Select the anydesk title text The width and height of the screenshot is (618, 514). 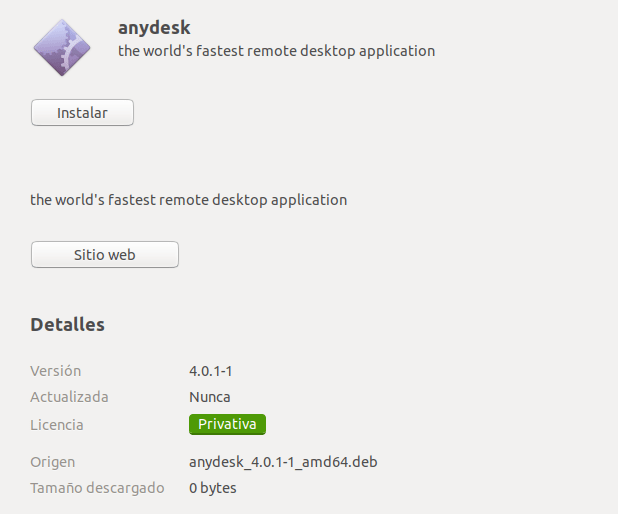(154, 27)
